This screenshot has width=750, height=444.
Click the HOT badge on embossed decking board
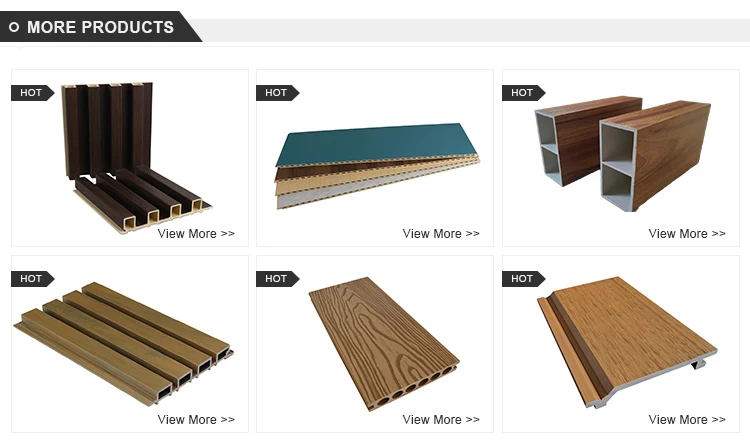click(277, 278)
